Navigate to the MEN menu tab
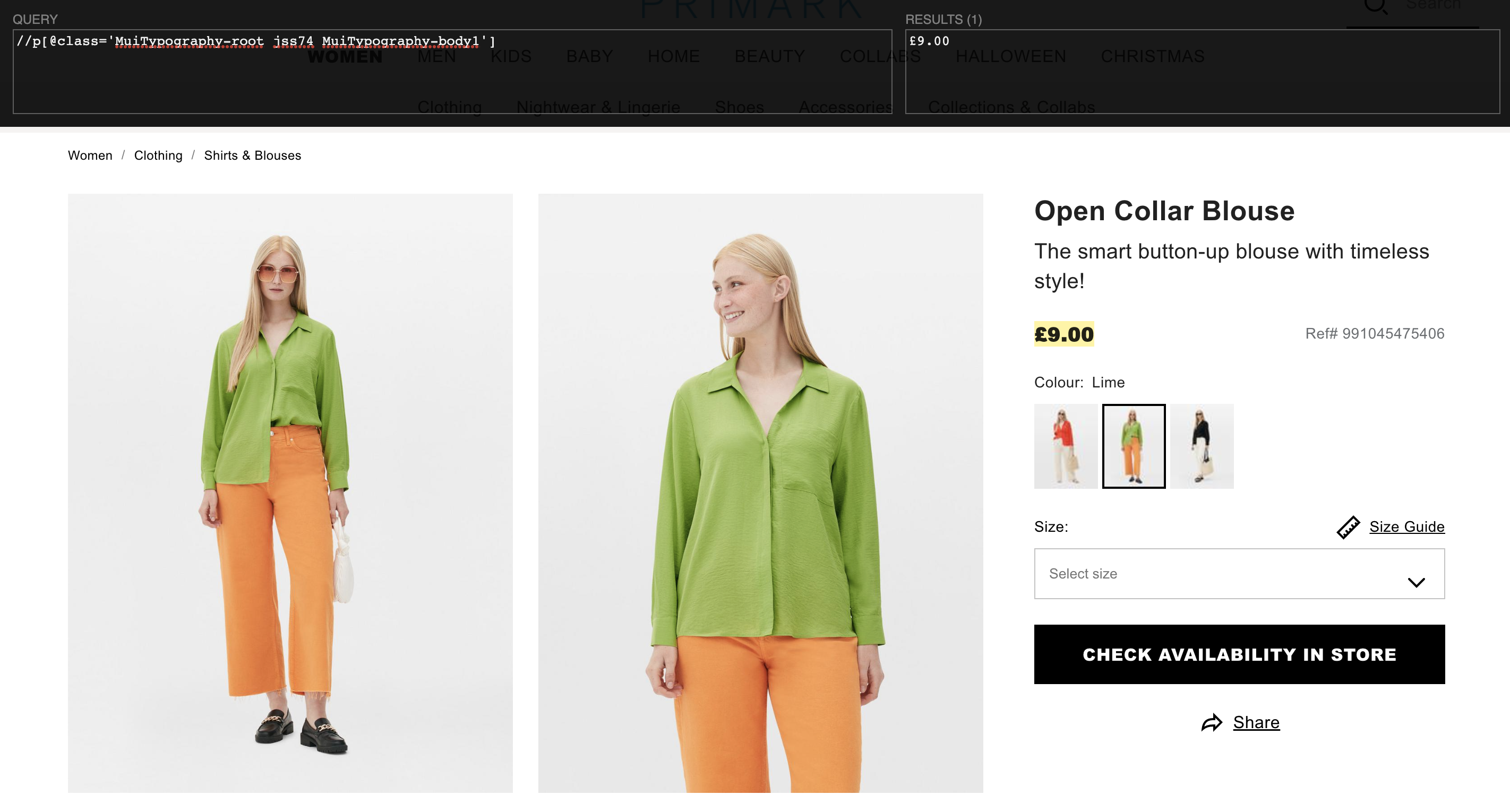 435,56
